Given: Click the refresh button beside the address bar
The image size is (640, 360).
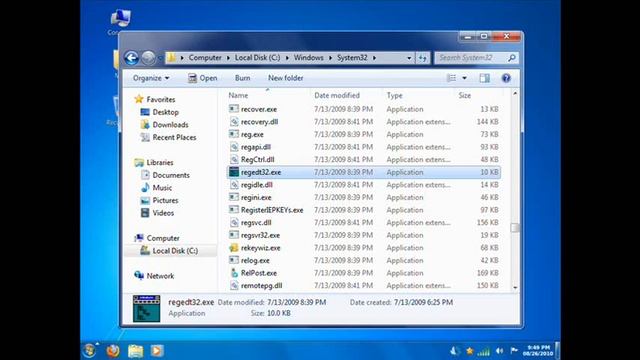Looking at the screenshot, I should (422, 58).
